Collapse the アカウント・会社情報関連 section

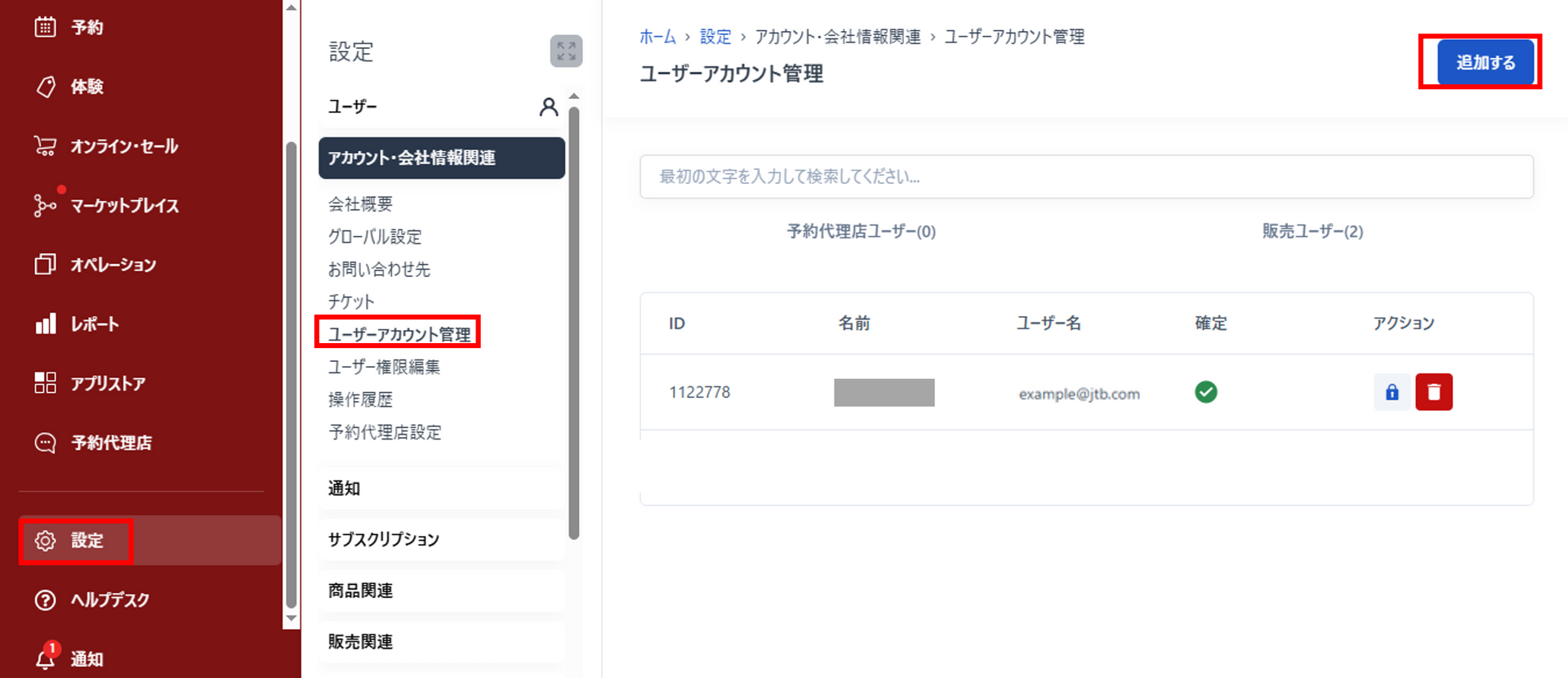pyautogui.click(x=441, y=158)
